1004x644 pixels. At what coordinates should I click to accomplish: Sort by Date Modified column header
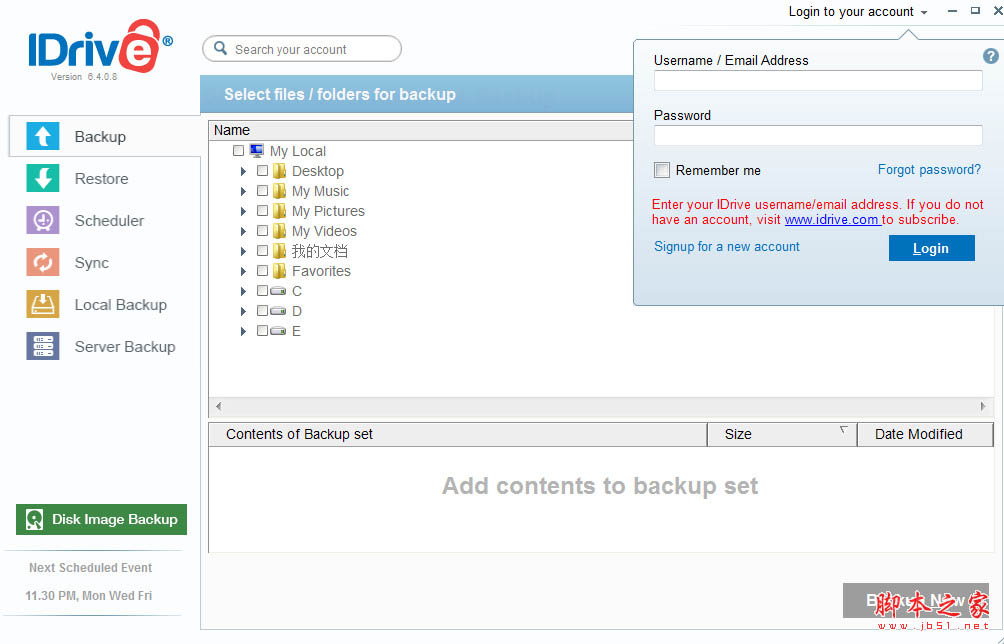tap(925, 434)
